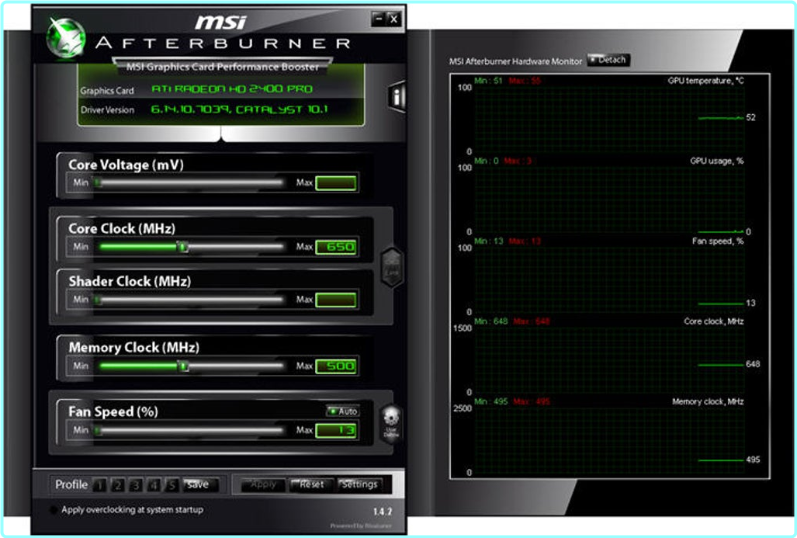Screen dimensions: 797x538
Task: Click the Fan Speed slider track
Action: pyautogui.click(x=191, y=430)
